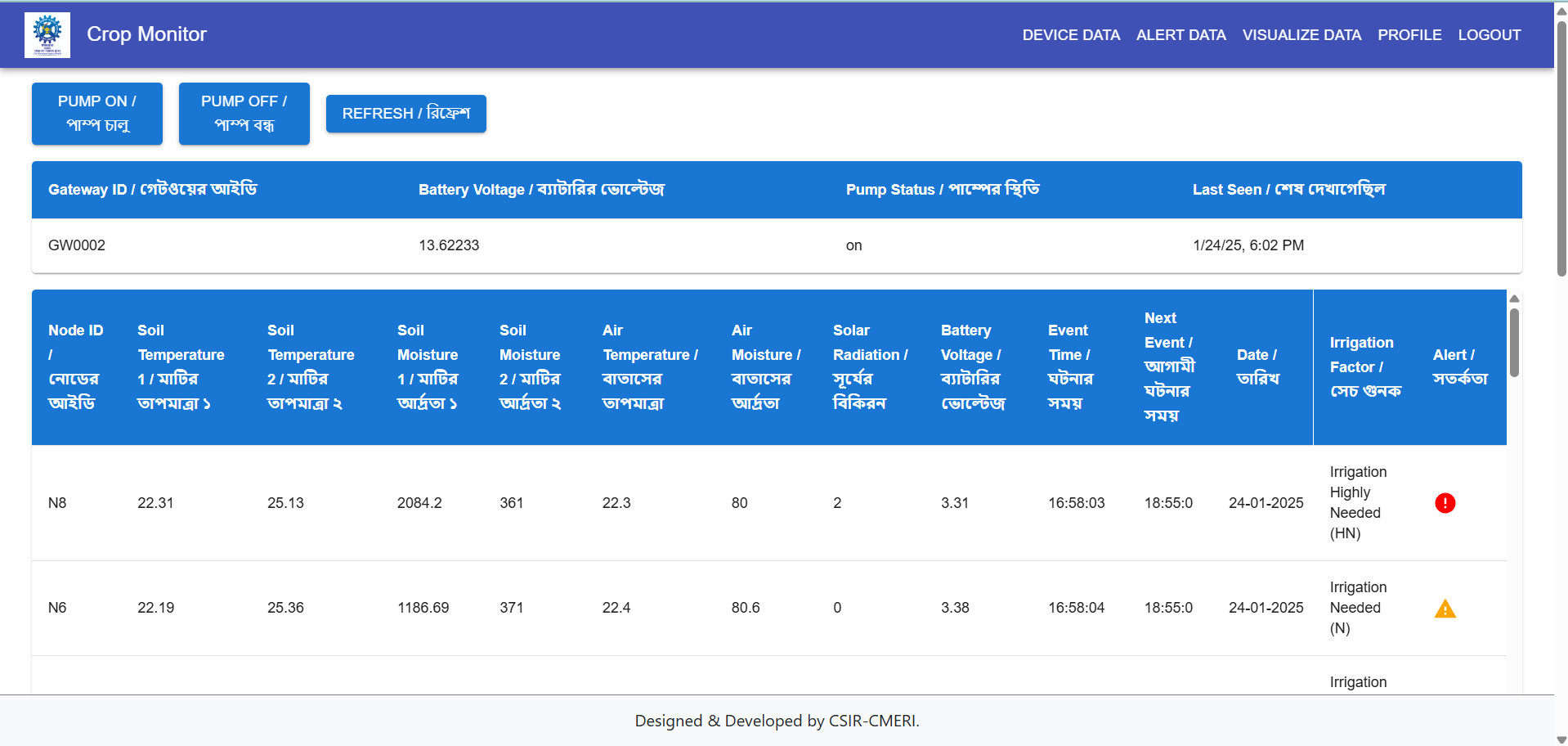Open the Profile page
The width and height of the screenshot is (1568, 746).
click(x=1409, y=35)
